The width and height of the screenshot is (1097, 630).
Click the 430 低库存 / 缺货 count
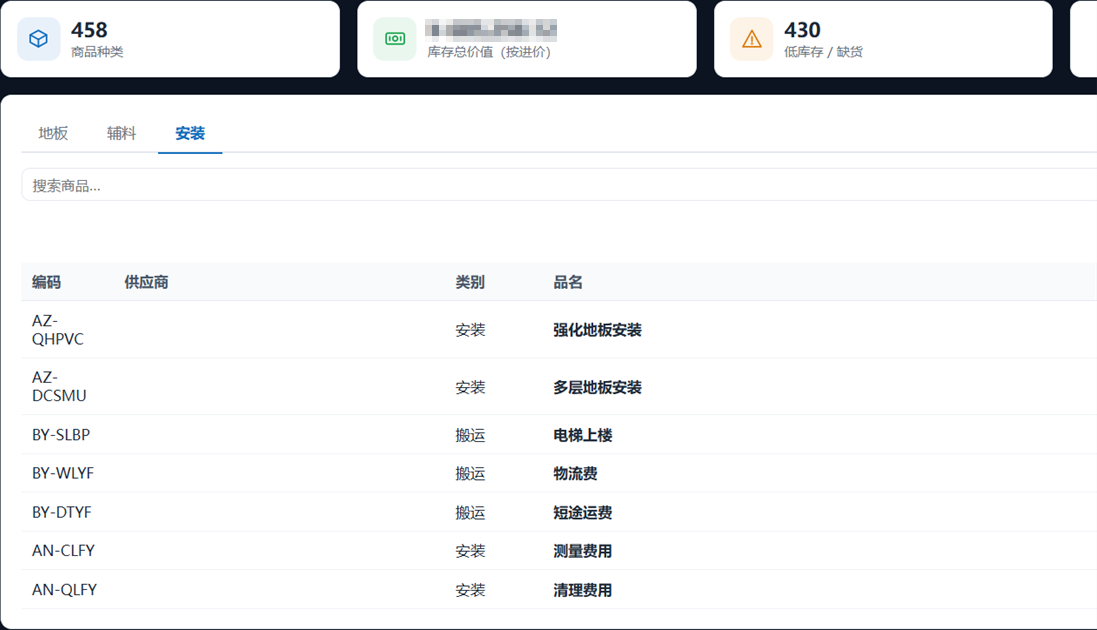click(802, 30)
